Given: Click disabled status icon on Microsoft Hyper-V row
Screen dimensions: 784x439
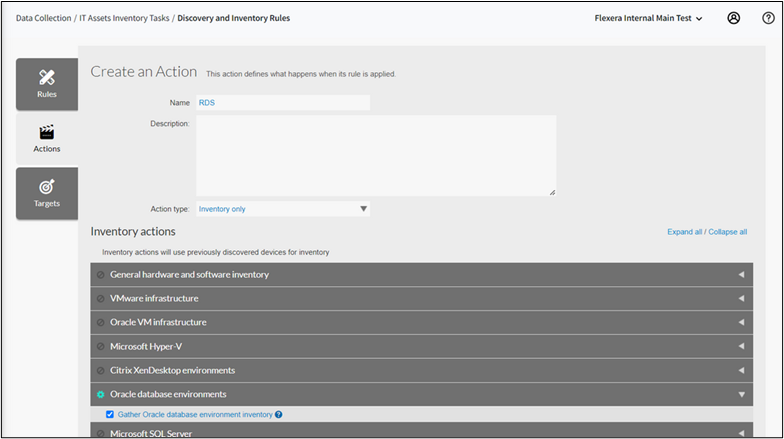Looking at the screenshot, I should coord(100,346).
